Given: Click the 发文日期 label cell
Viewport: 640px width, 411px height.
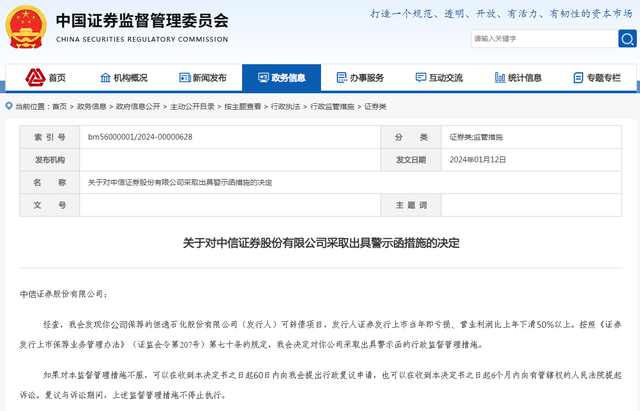Looking at the screenshot, I should coord(411,160).
